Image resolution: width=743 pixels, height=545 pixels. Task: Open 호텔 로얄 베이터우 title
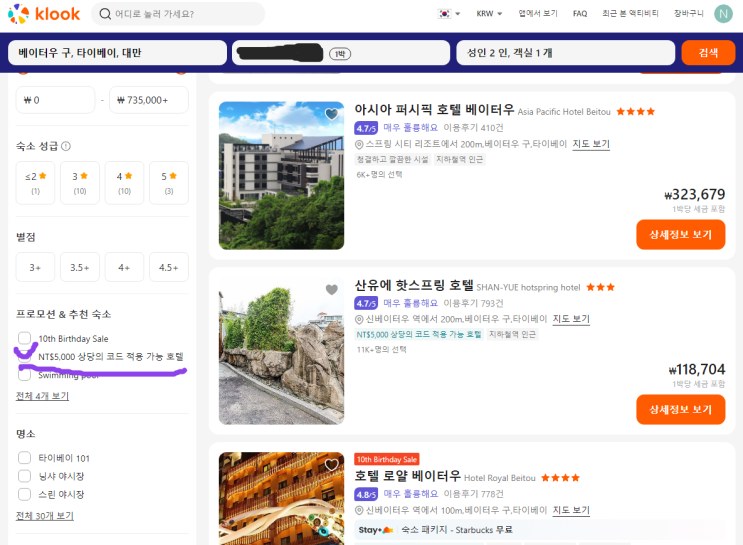pos(408,476)
